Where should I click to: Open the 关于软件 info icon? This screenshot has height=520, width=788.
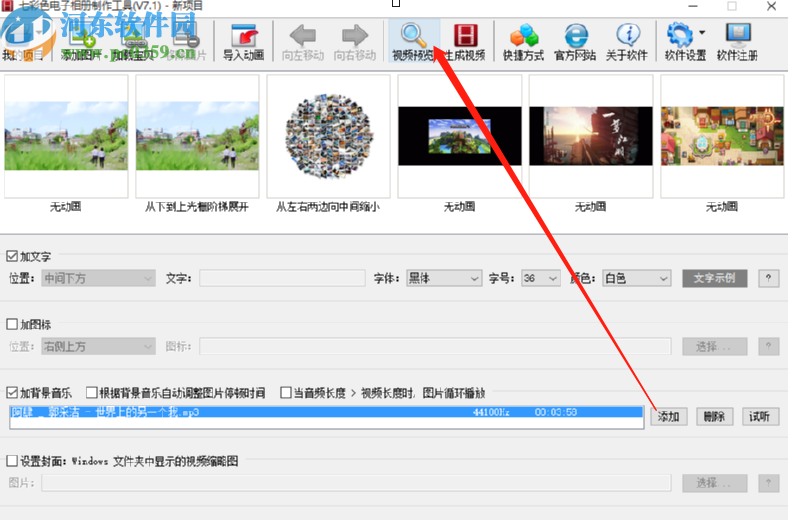click(628, 35)
